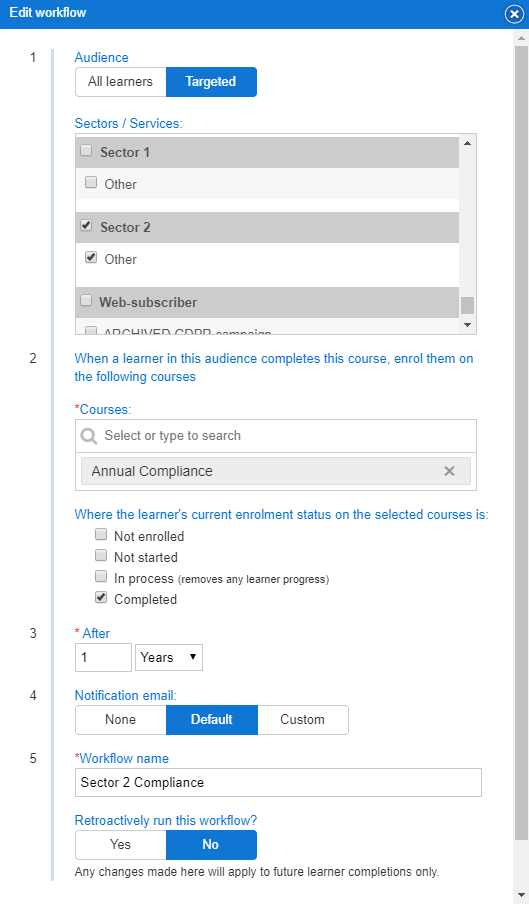Image resolution: width=529 pixels, height=904 pixels.
Task: Click the sectors list scroll down arrow
Action: (467, 325)
